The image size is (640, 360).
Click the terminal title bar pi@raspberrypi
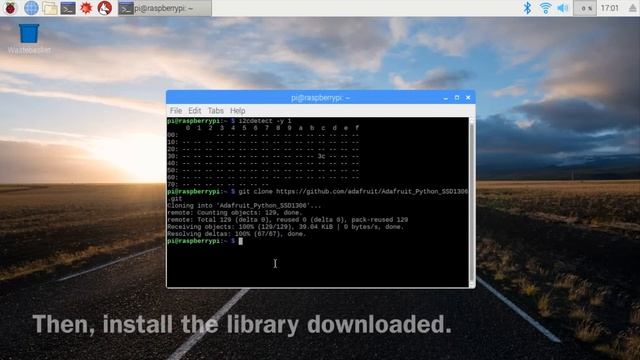pos(320,98)
